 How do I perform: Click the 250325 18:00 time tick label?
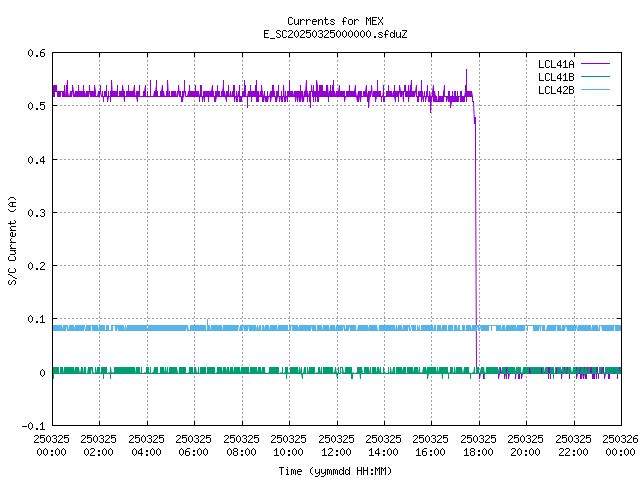click(x=478, y=445)
